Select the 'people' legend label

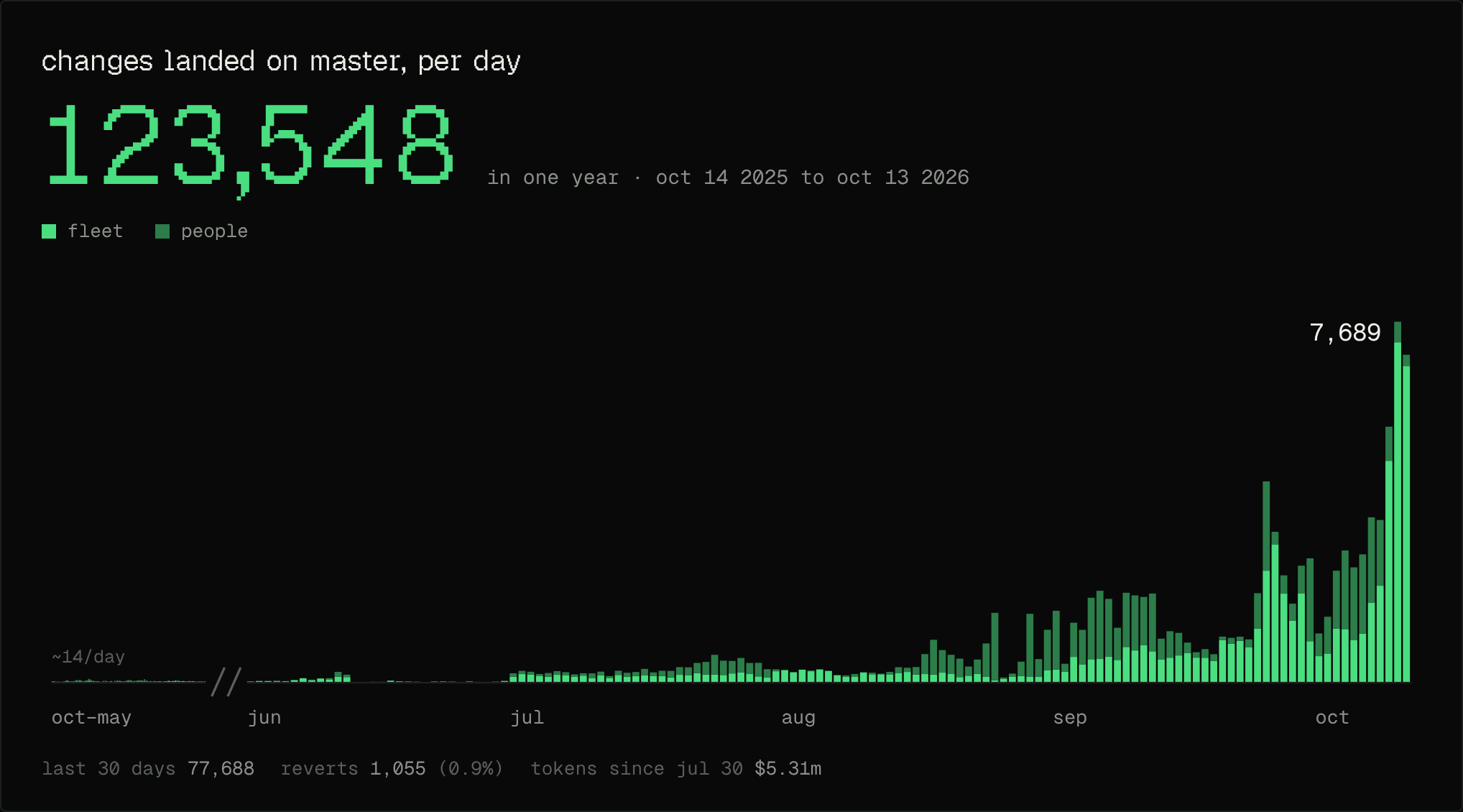[214, 231]
